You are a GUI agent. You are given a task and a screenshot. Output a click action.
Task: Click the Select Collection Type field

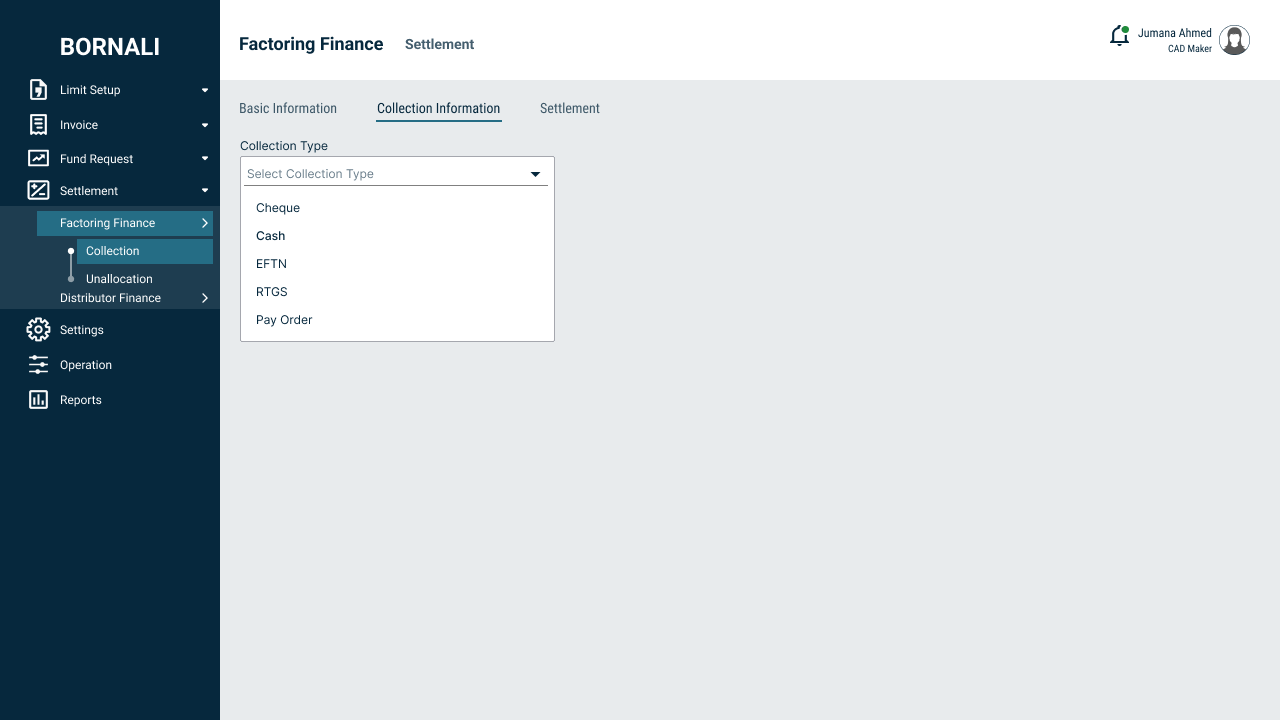tap(397, 173)
